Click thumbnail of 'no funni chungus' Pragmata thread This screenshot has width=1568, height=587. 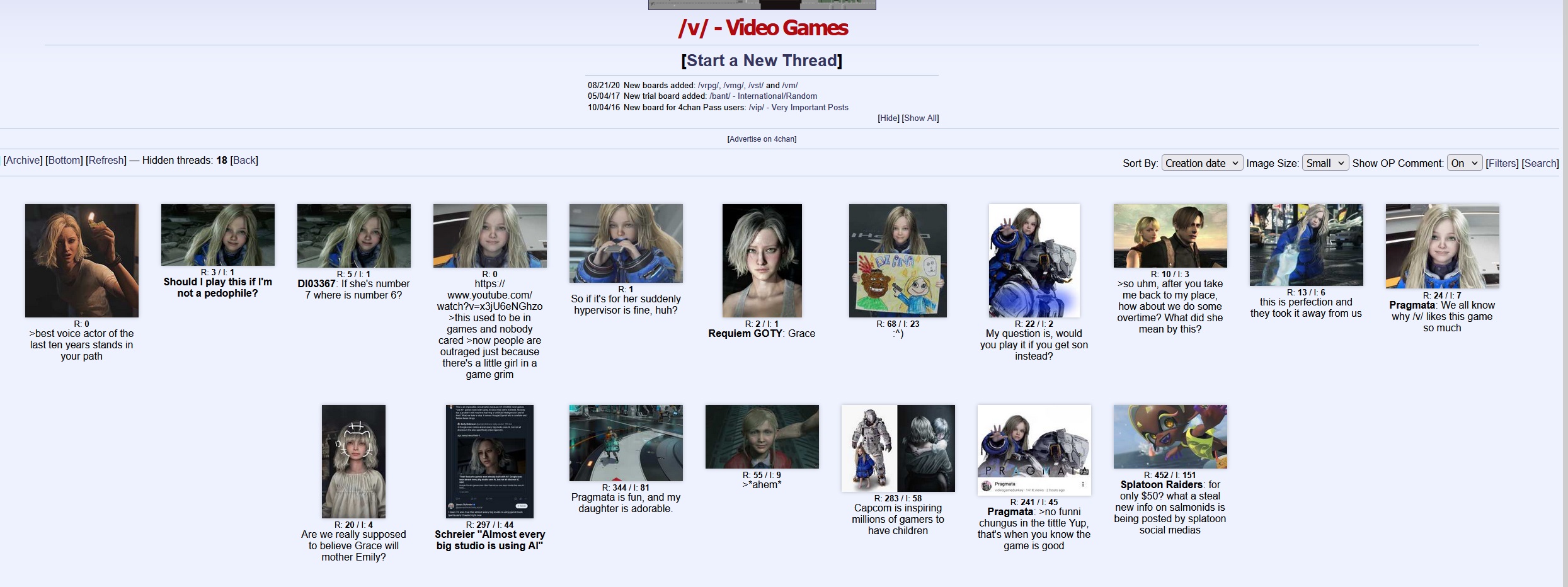pyautogui.click(x=1034, y=450)
